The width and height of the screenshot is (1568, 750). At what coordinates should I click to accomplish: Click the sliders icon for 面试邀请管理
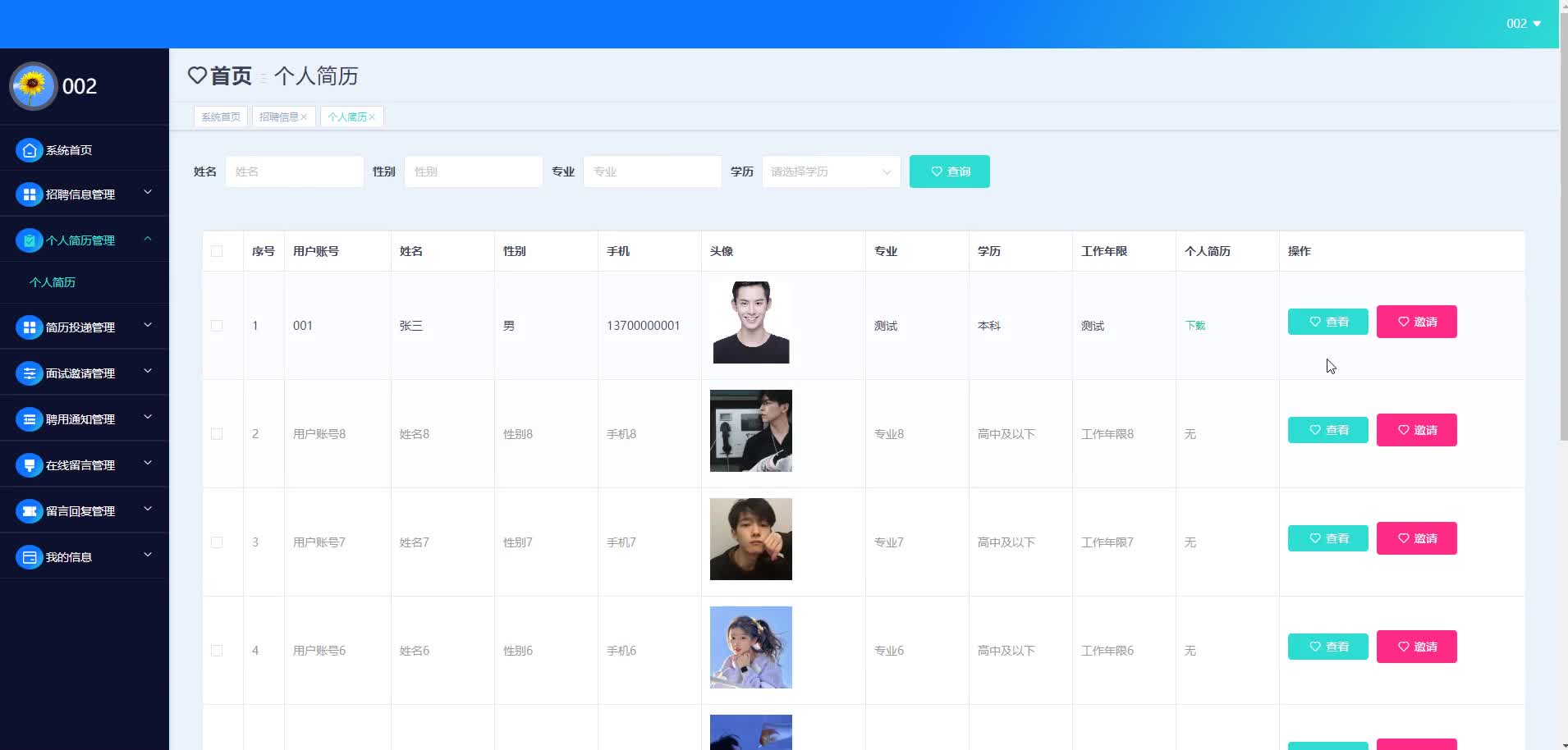tap(30, 373)
